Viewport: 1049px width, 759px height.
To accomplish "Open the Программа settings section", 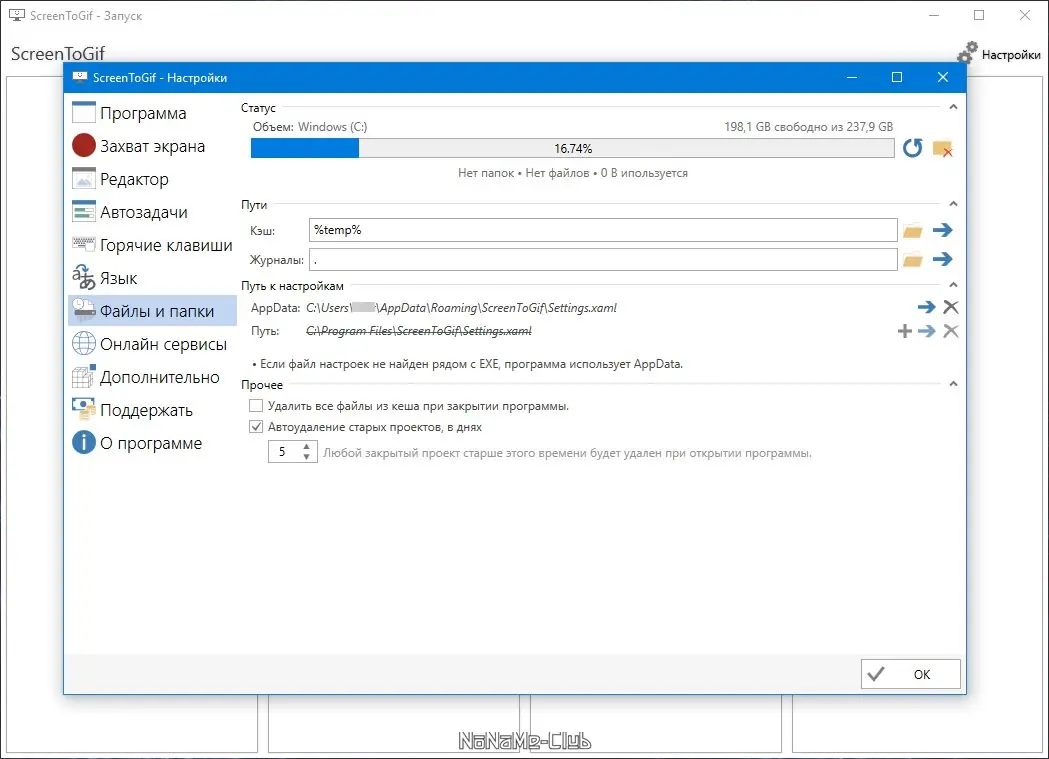I will point(152,113).
